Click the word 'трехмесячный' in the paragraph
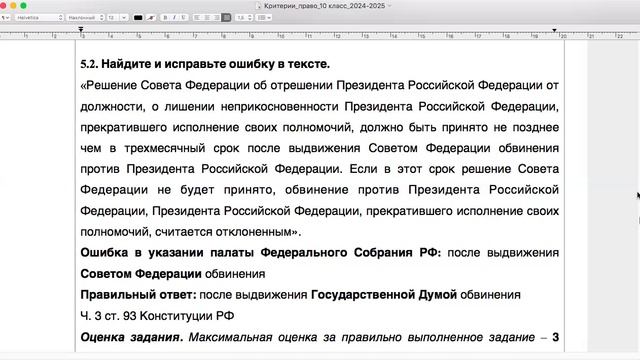 point(165,148)
